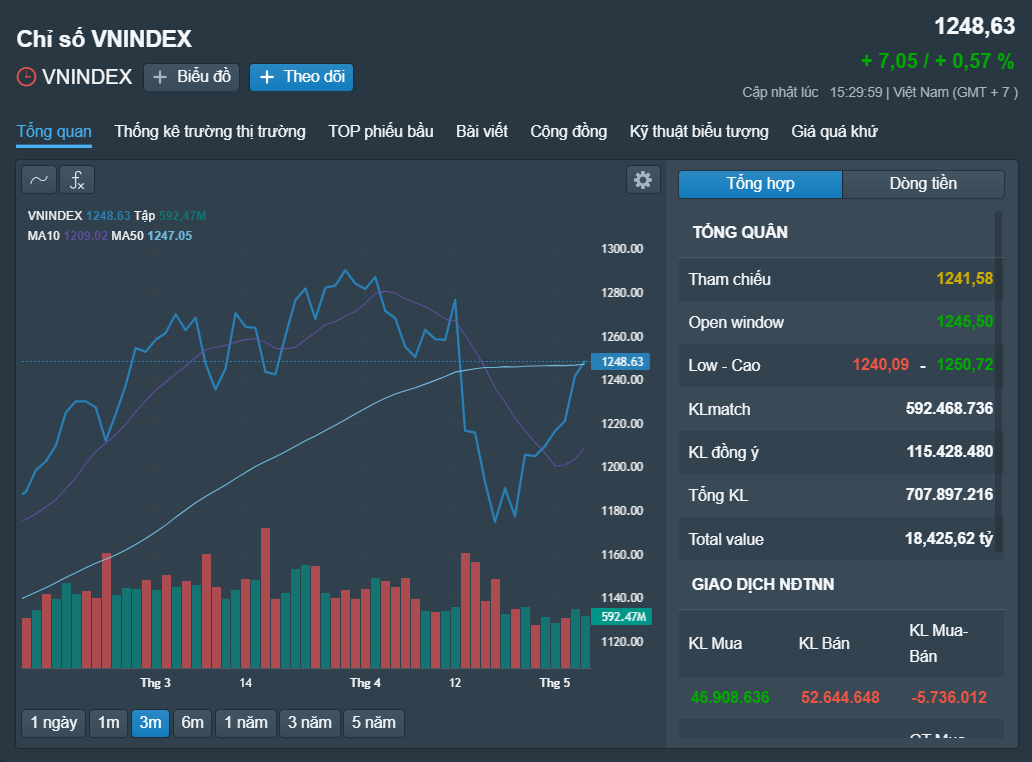The height and width of the screenshot is (762, 1032).
Task: Choose the 6m chart range
Action: (193, 723)
